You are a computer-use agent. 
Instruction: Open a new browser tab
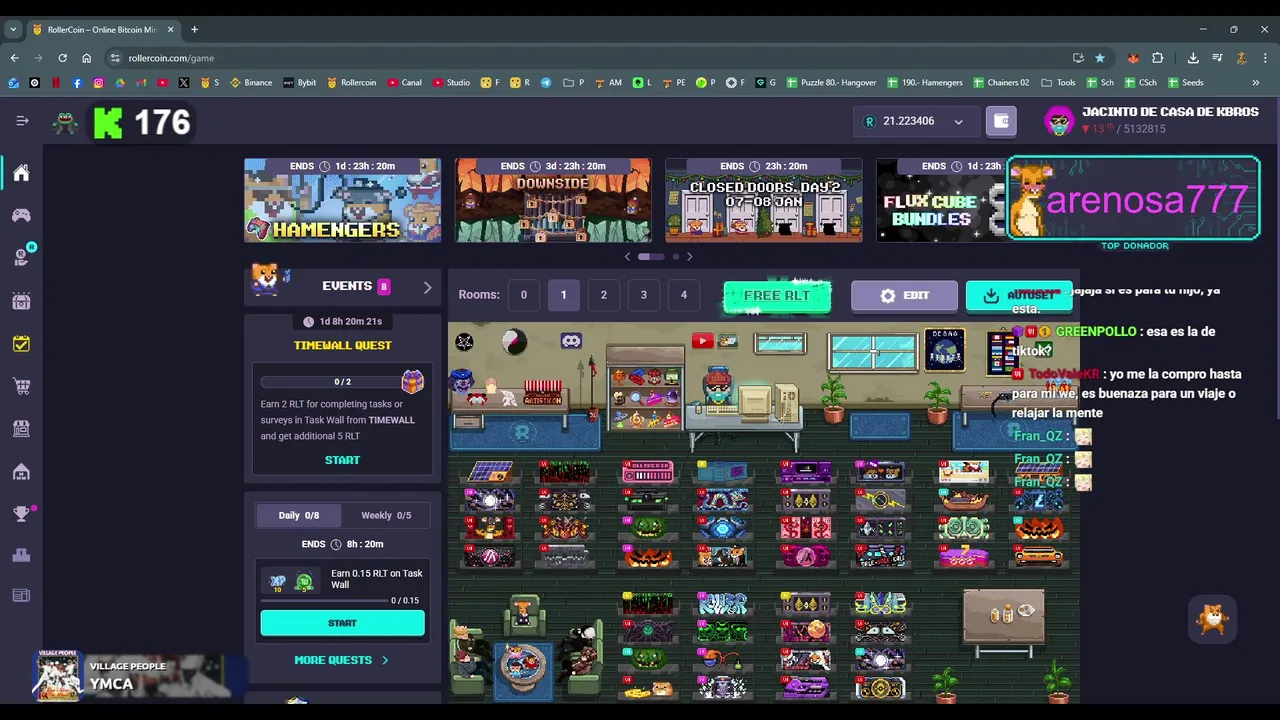coord(194,29)
